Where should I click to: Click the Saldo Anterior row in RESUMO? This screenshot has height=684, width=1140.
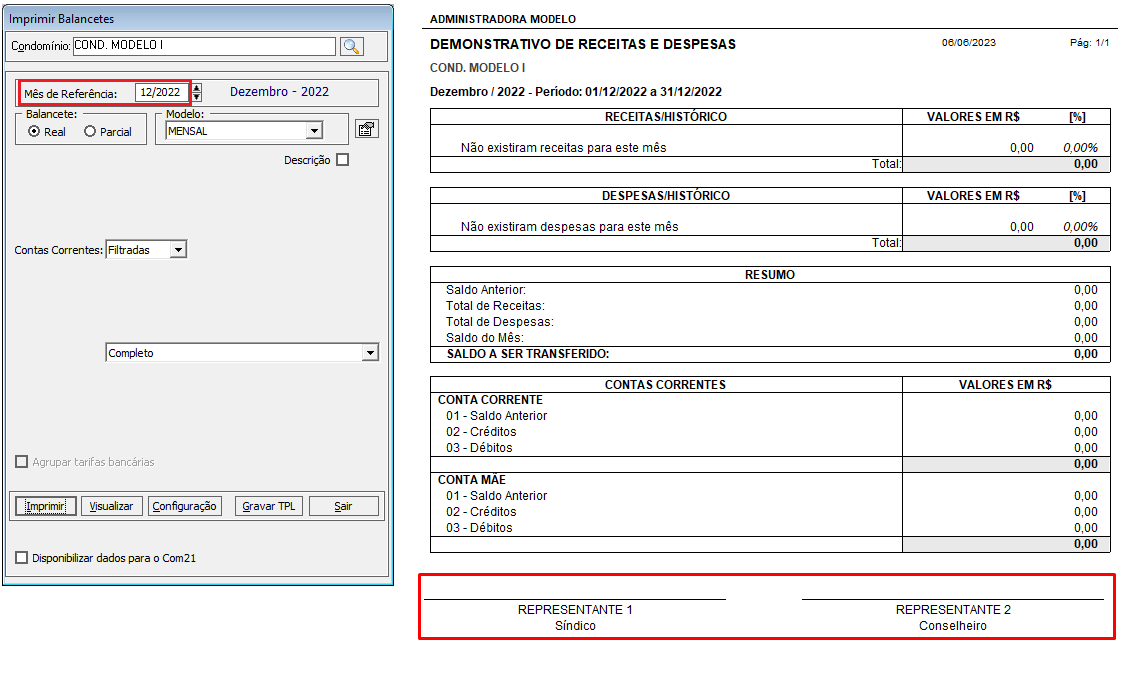pos(770,290)
